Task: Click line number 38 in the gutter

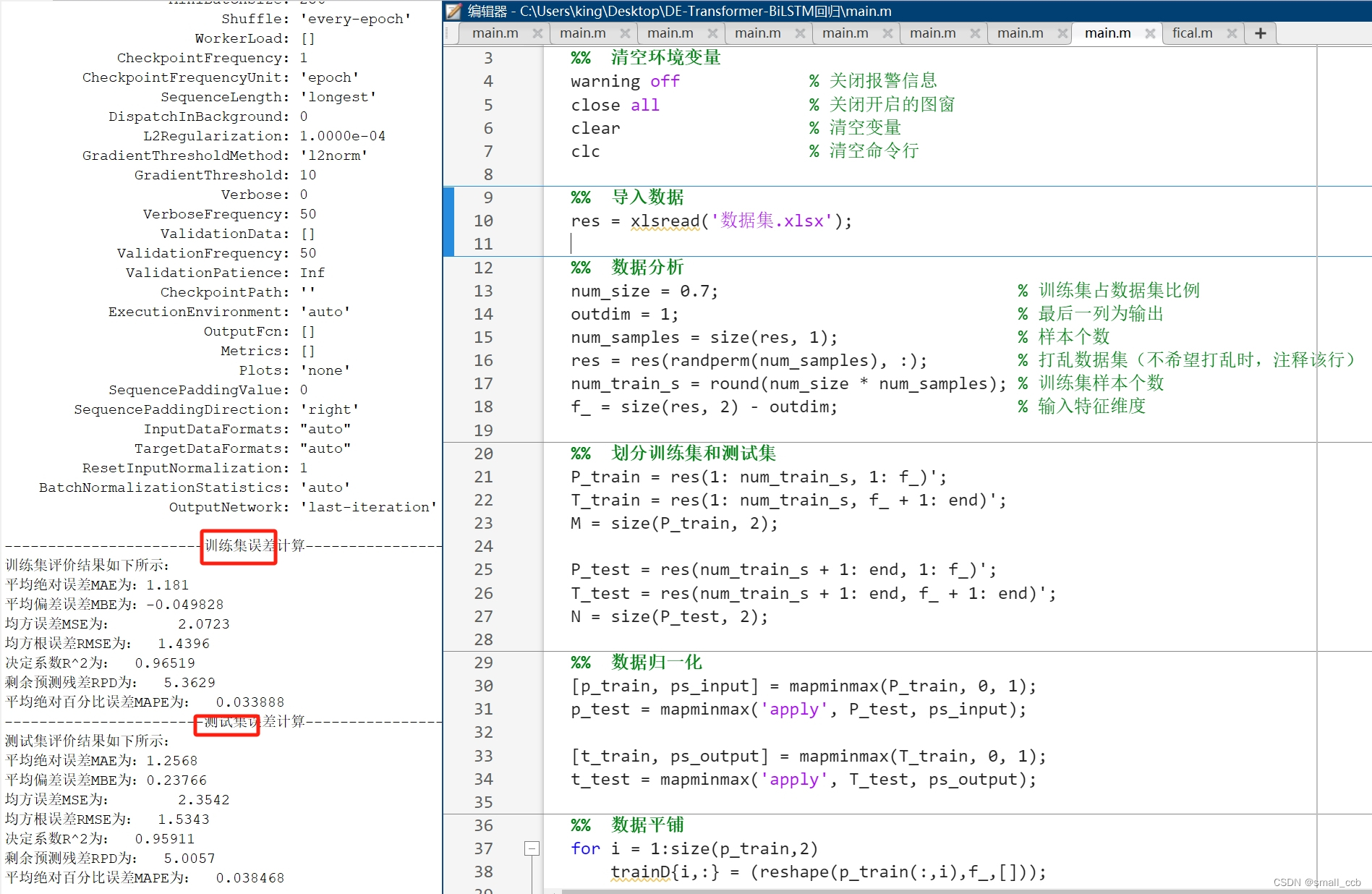Action: pyautogui.click(x=484, y=872)
